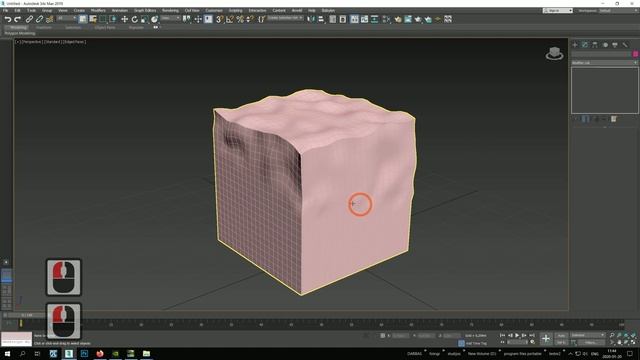Screen dimensions: 640x360
Task: Expand the Polygon Modeling ribbon panel
Action: coord(20,33)
